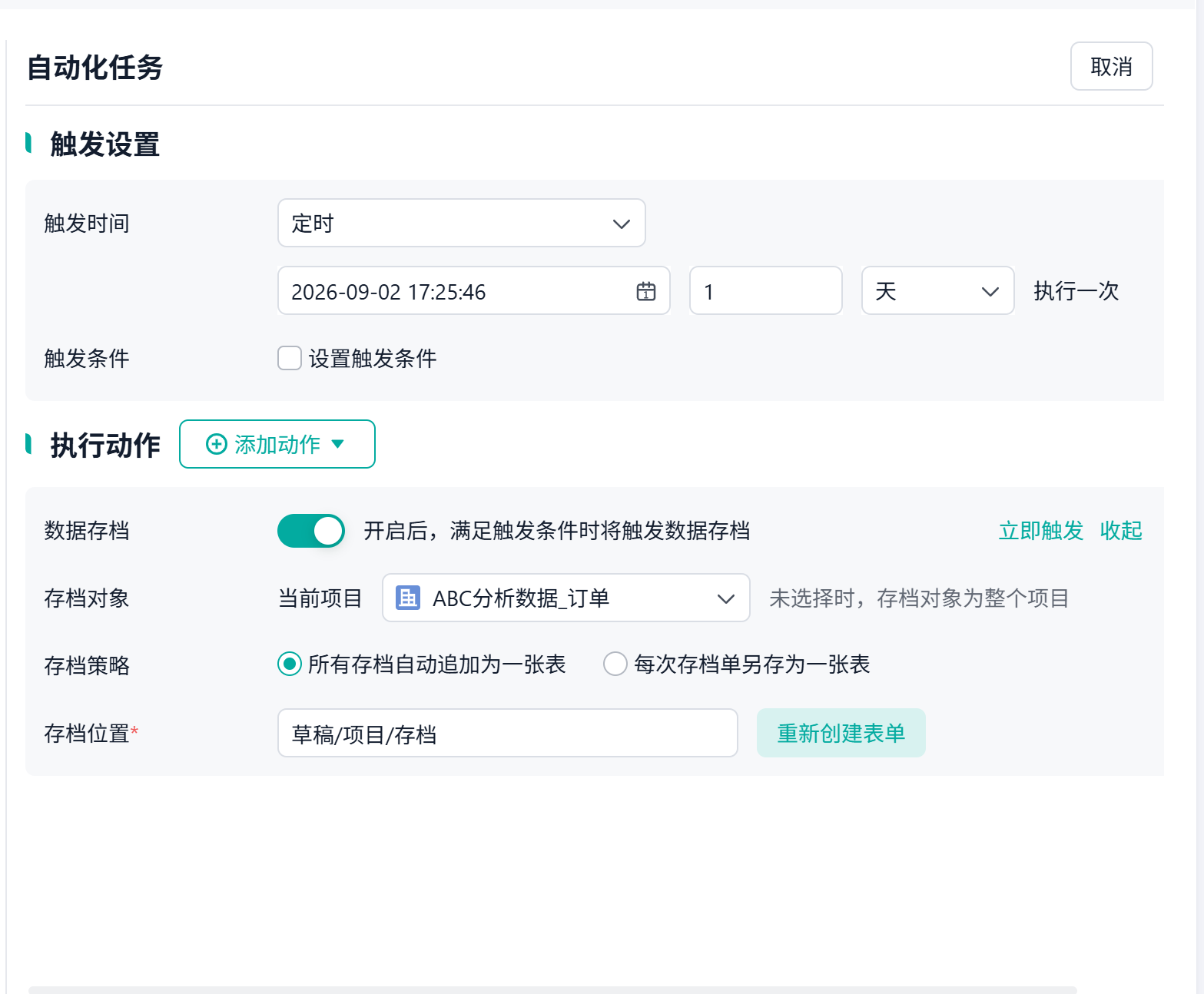Click the 执行一次 text
1204x994 pixels.
(1076, 290)
